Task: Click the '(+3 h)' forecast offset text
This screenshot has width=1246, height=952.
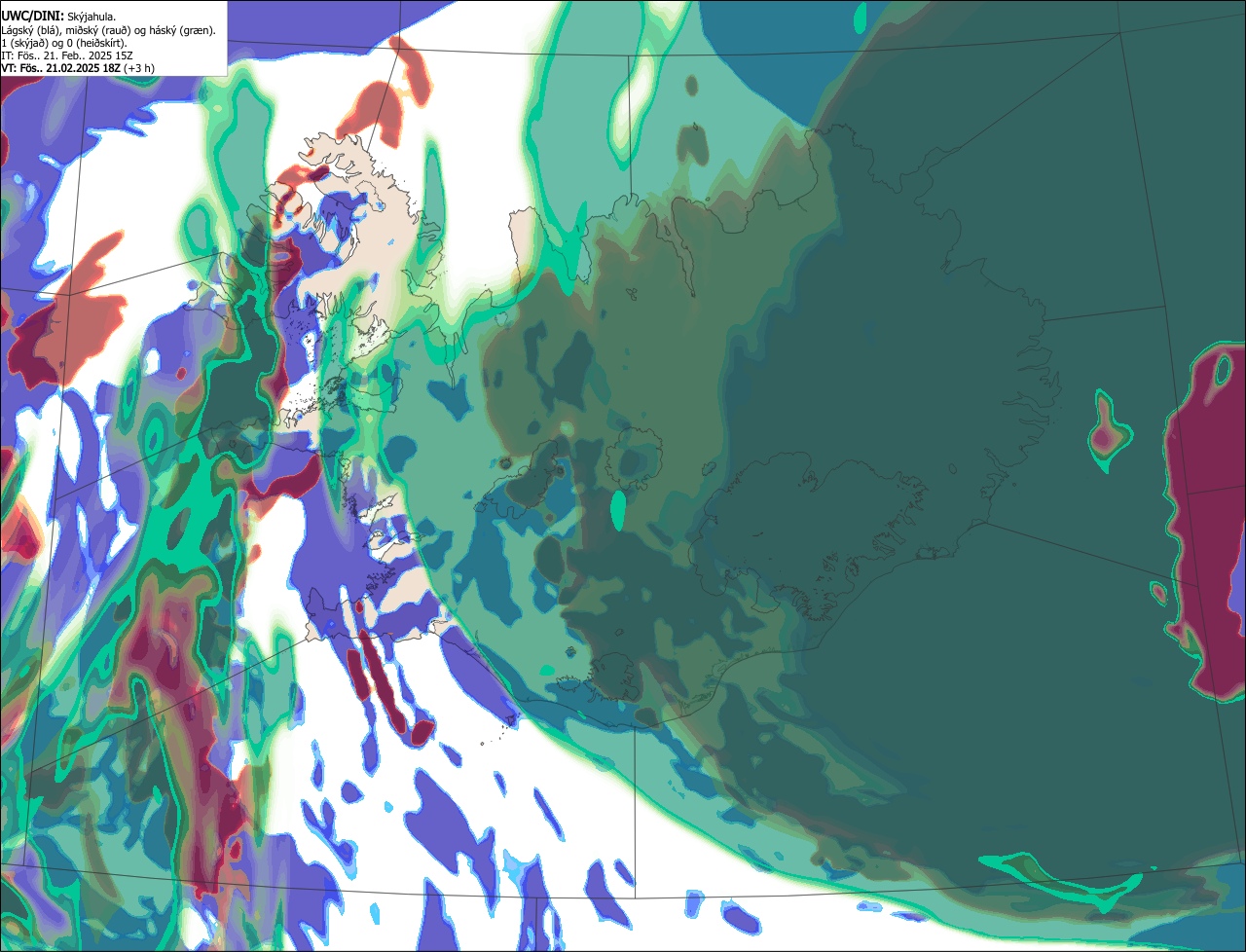Action: [x=139, y=68]
